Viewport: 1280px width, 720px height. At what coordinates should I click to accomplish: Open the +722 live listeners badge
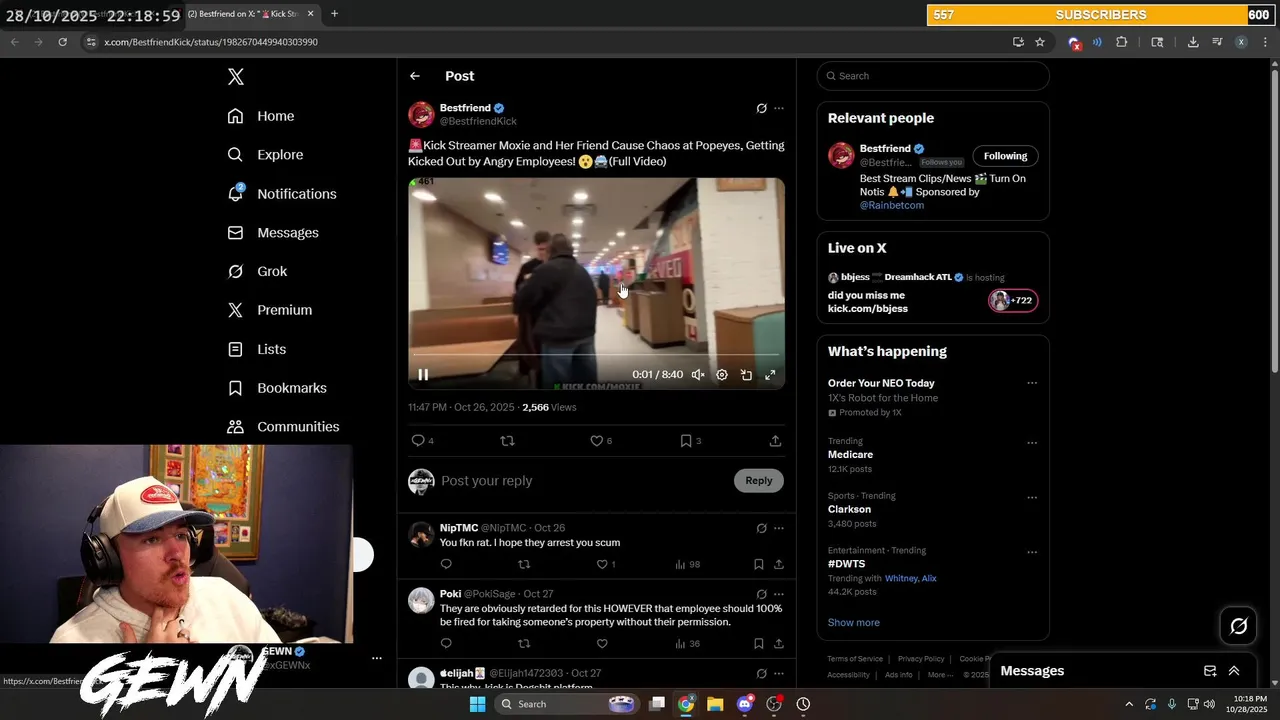1013,300
